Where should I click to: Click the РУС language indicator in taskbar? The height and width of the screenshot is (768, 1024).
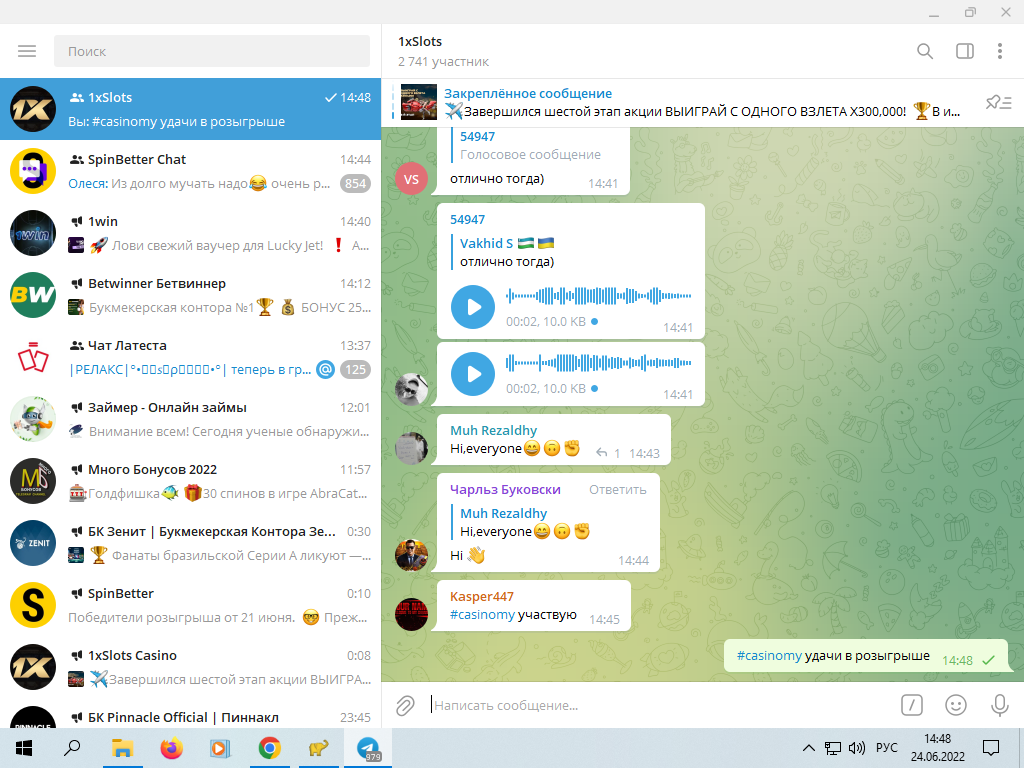[886, 747]
